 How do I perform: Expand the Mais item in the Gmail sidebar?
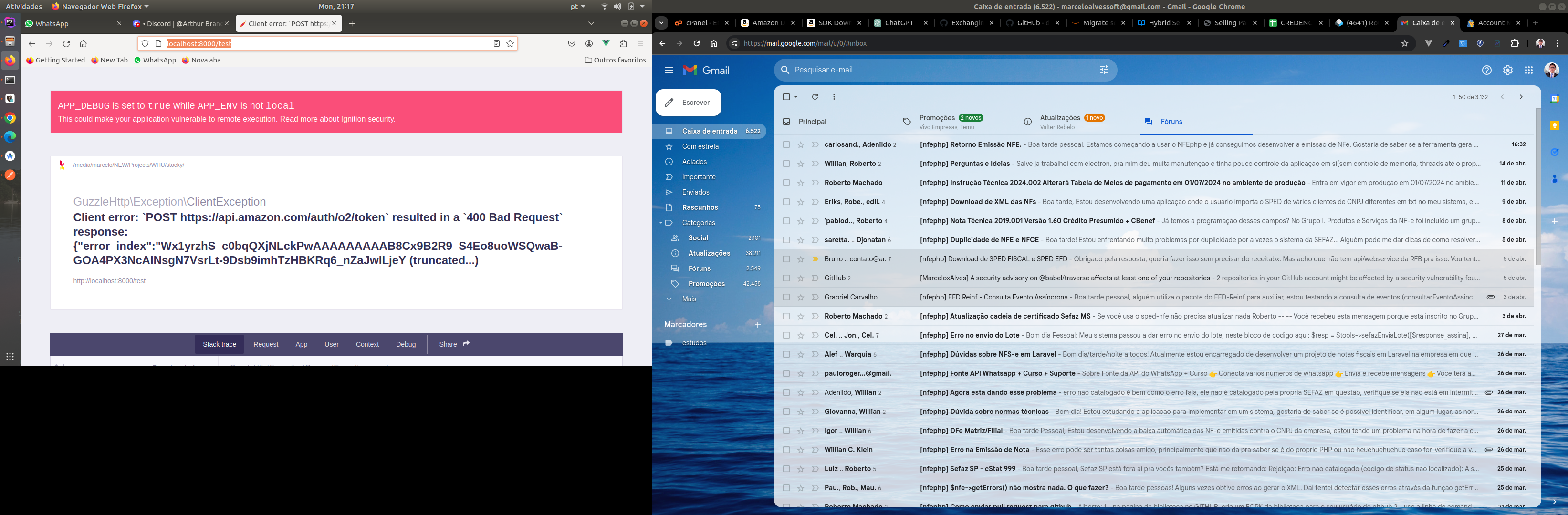[689, 299]
